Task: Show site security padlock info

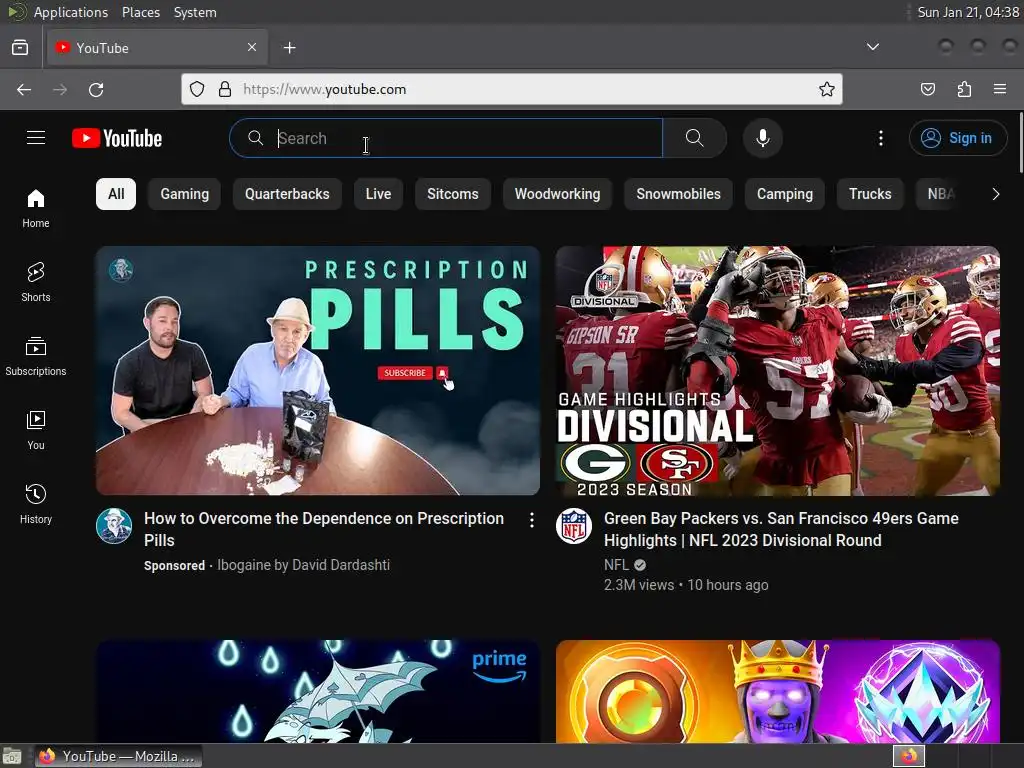Action: [x=225, y=89]
